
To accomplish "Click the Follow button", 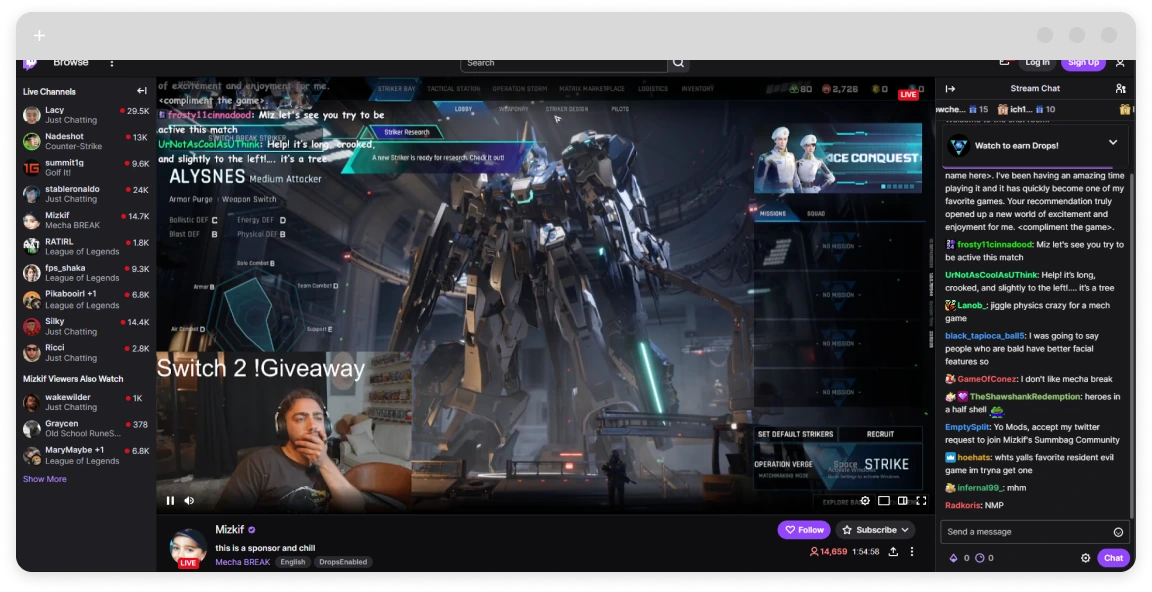I will click(x=804, y=530).
